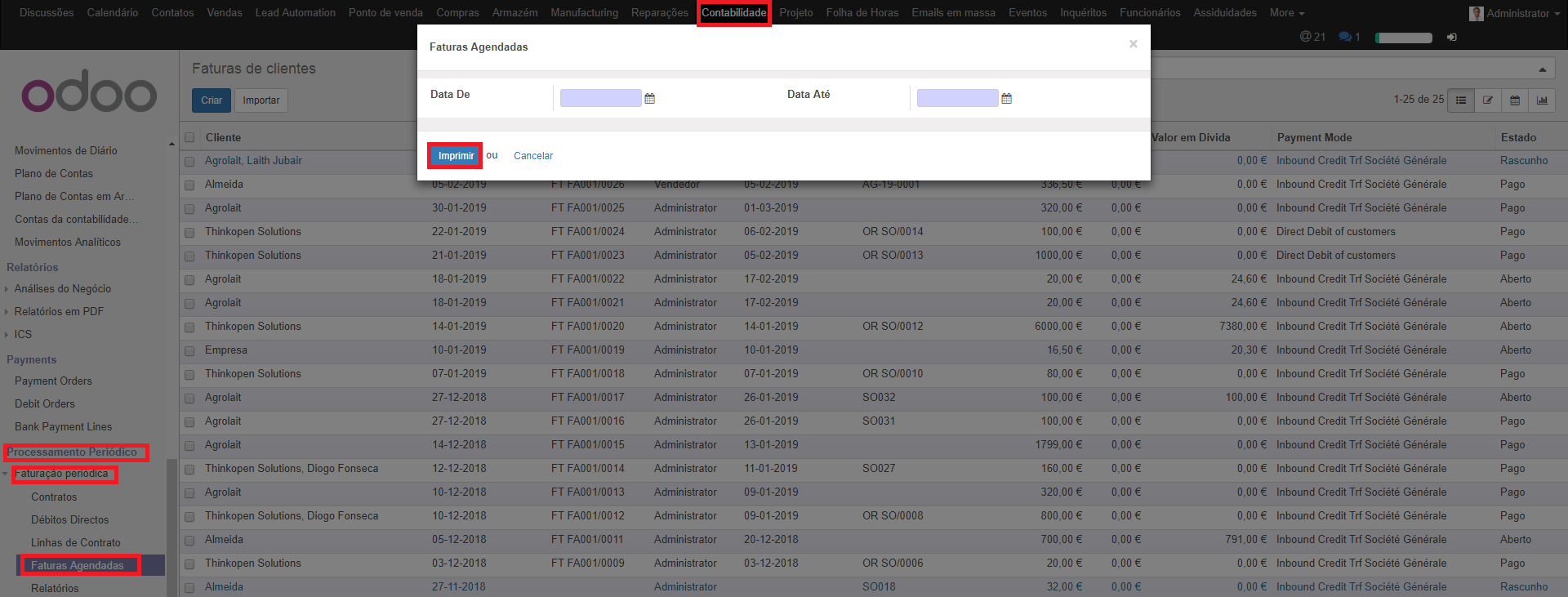1568x597 pixels.
Task: Check the Agrolait, Laith Jubair row checkbox
Action: coord(189,162)
